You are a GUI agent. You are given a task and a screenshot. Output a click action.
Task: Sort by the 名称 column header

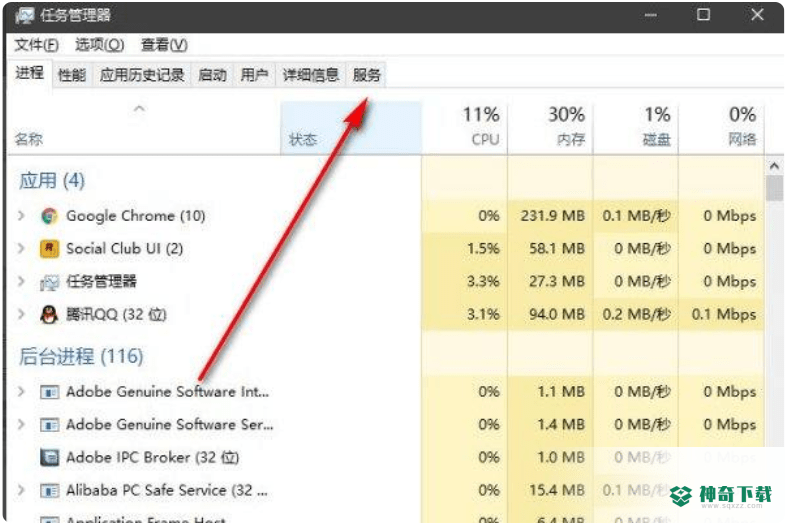click(144, 128)
